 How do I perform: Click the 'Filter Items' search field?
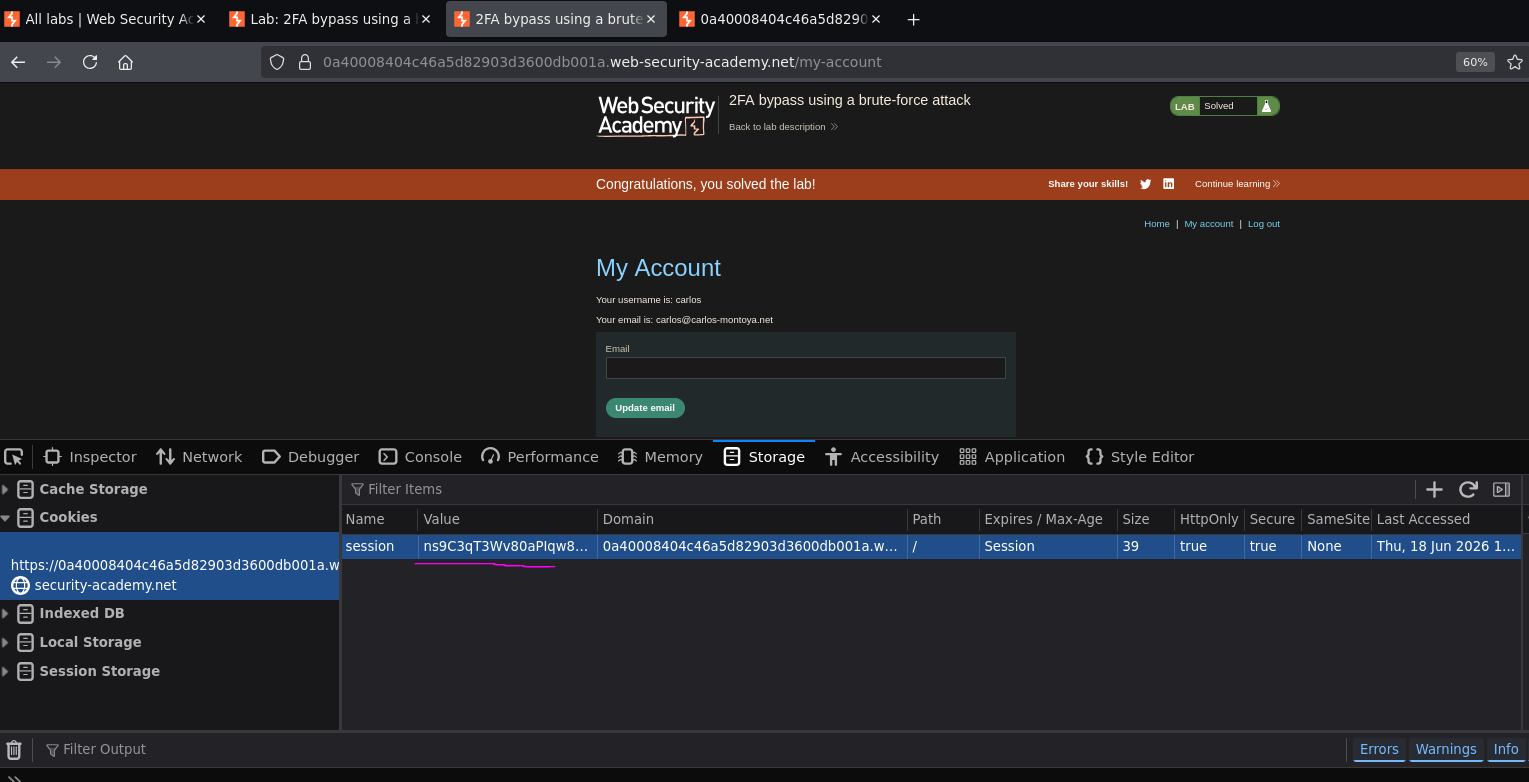click(x=880, y=489)
